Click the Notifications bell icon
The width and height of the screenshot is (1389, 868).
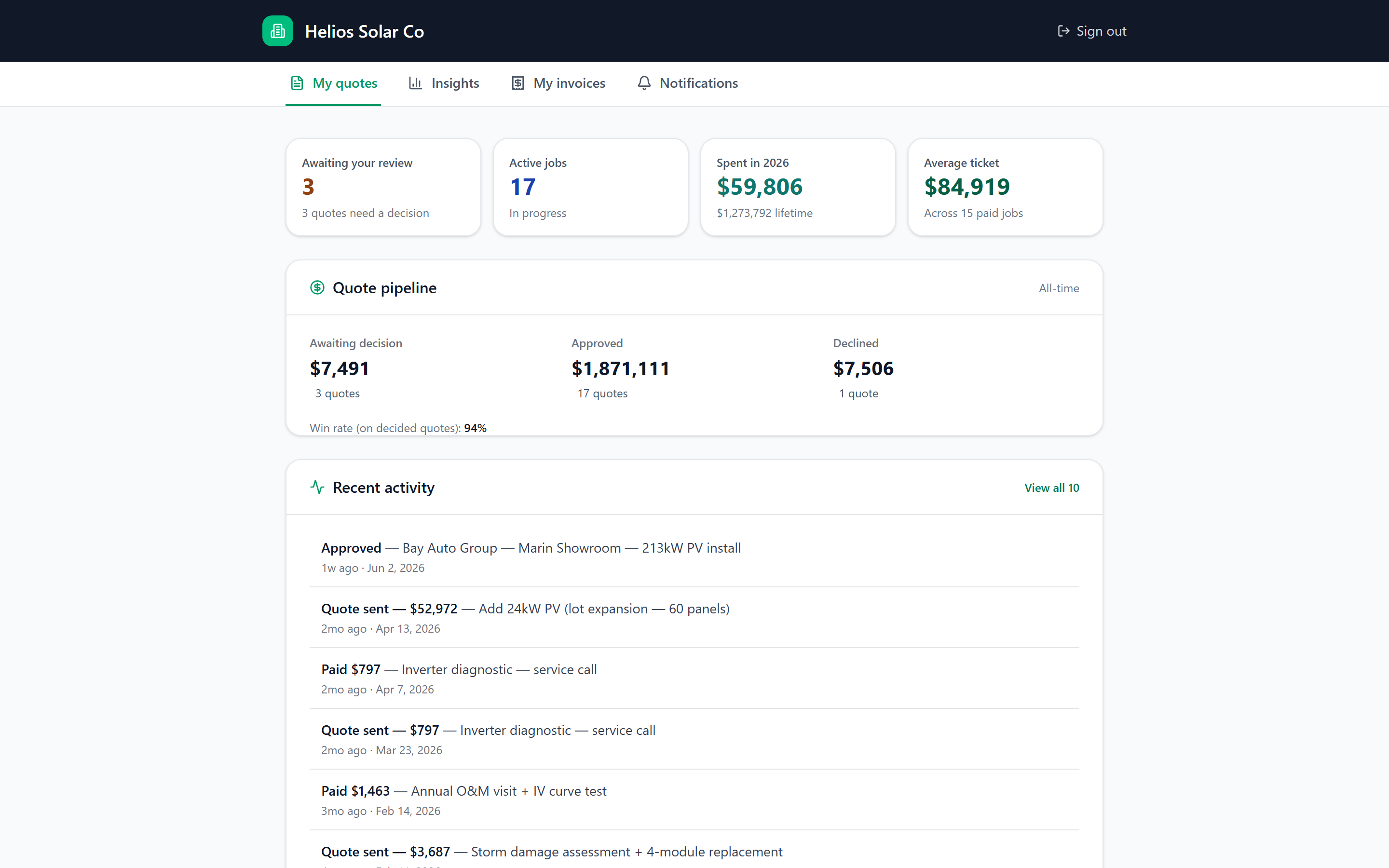644,83
